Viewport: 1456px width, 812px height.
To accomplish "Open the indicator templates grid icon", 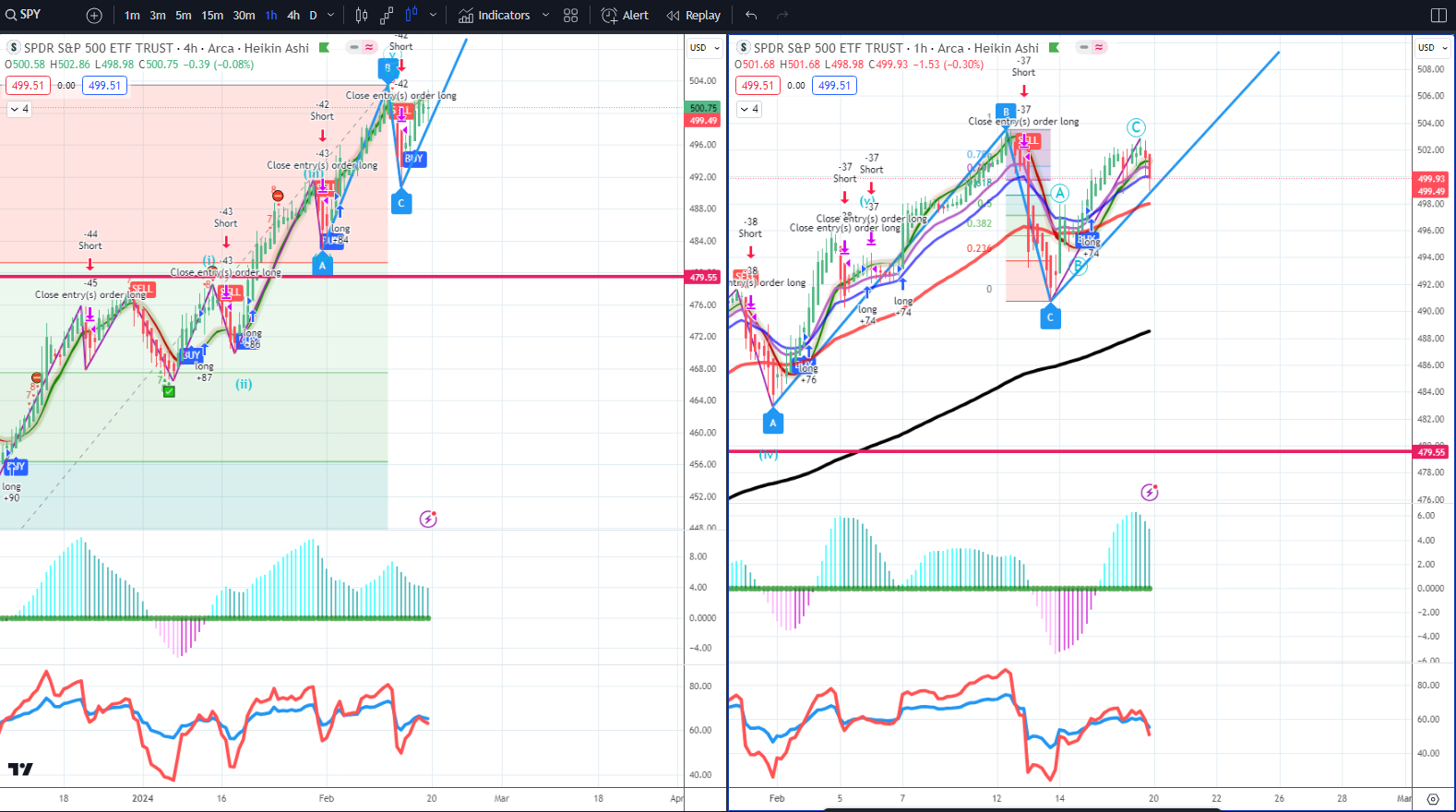I will pos(571,16).
